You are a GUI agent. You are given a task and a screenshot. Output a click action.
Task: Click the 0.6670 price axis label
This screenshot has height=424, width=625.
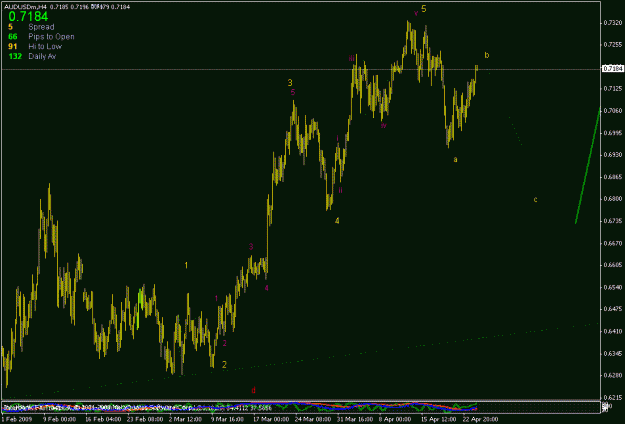click(x=614, y=243)
